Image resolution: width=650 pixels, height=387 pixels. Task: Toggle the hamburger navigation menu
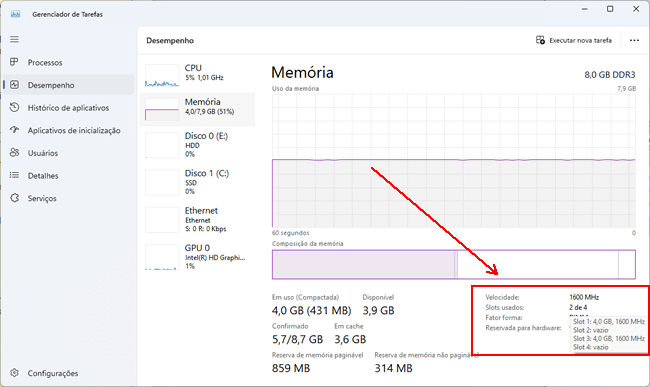coord(15,39)
